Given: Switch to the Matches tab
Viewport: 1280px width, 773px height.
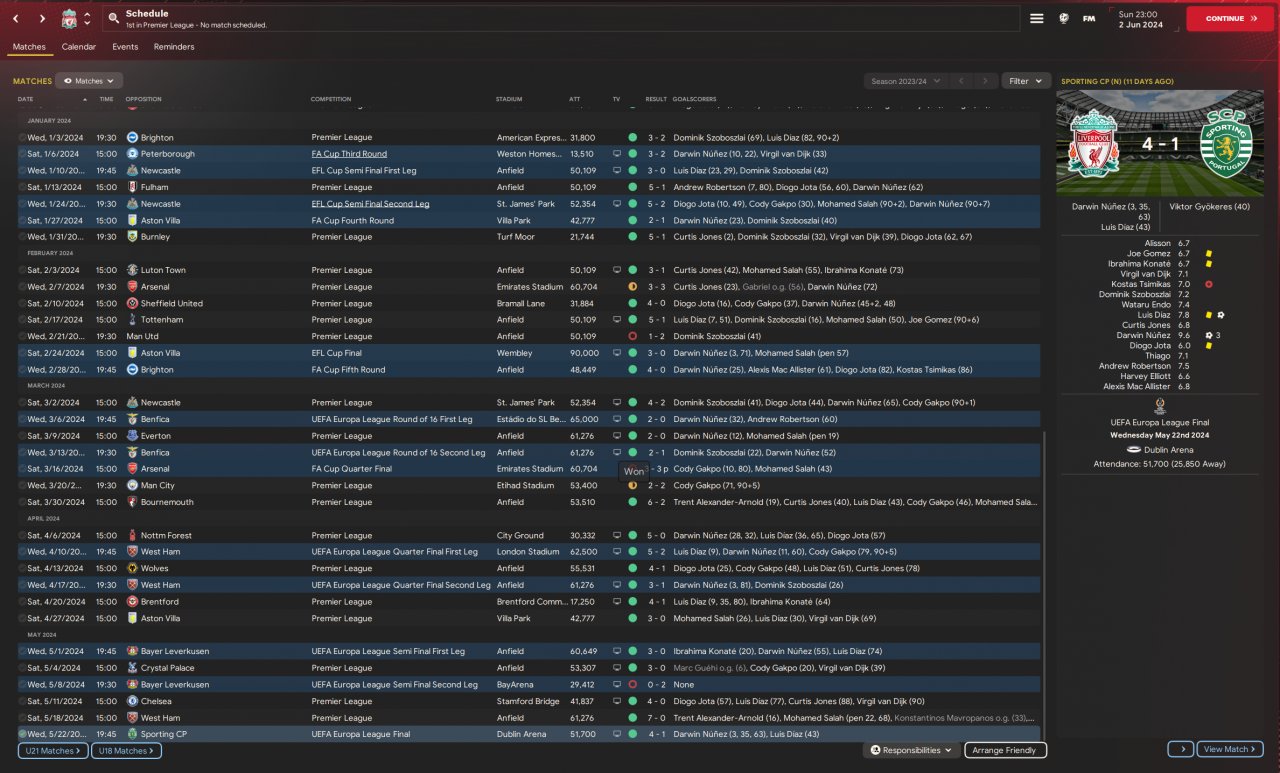Looking at the screenshot, I should pos(29,47).
